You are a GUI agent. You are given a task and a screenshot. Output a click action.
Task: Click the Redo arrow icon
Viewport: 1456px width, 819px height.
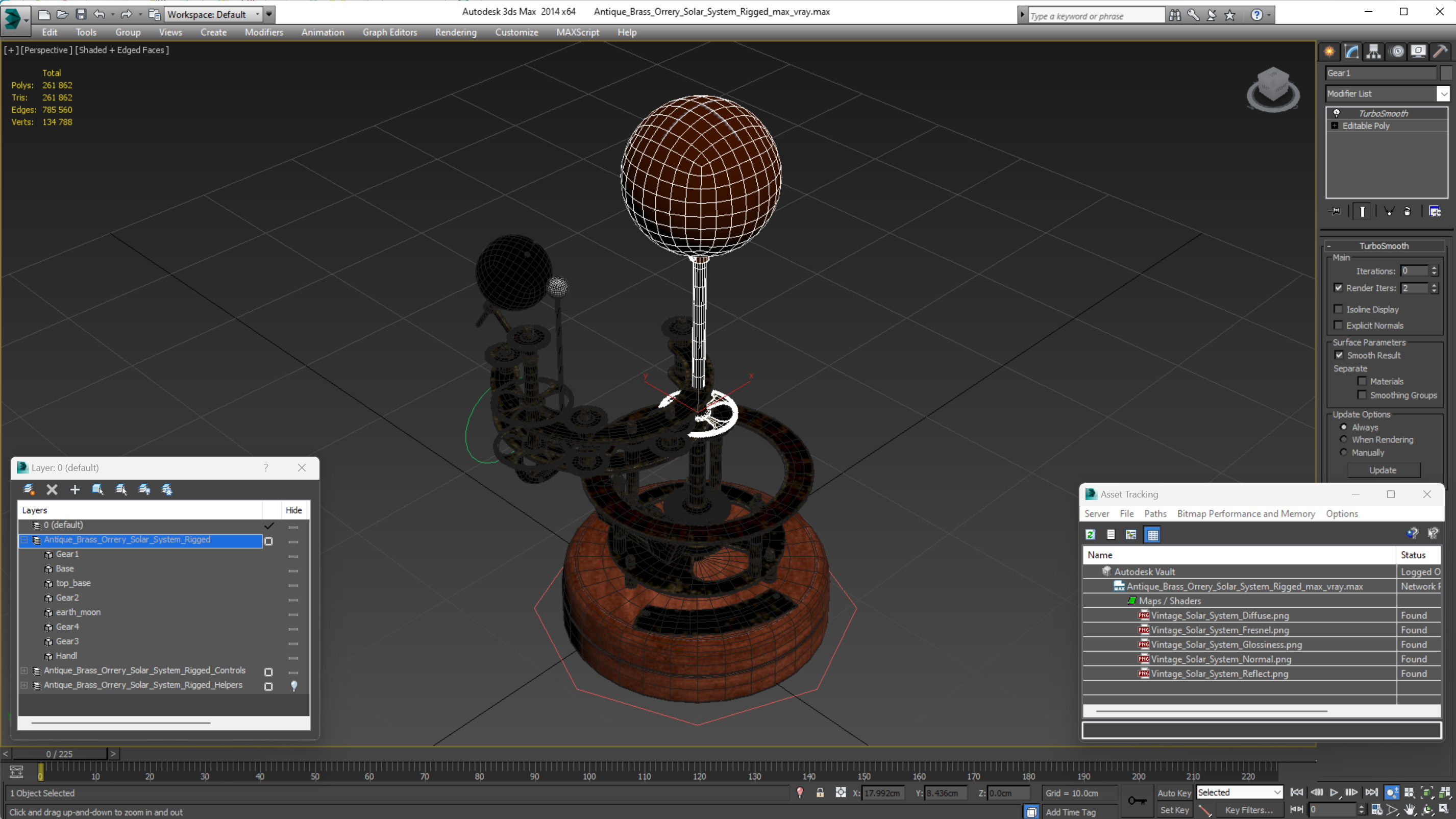tap(127, 14)
